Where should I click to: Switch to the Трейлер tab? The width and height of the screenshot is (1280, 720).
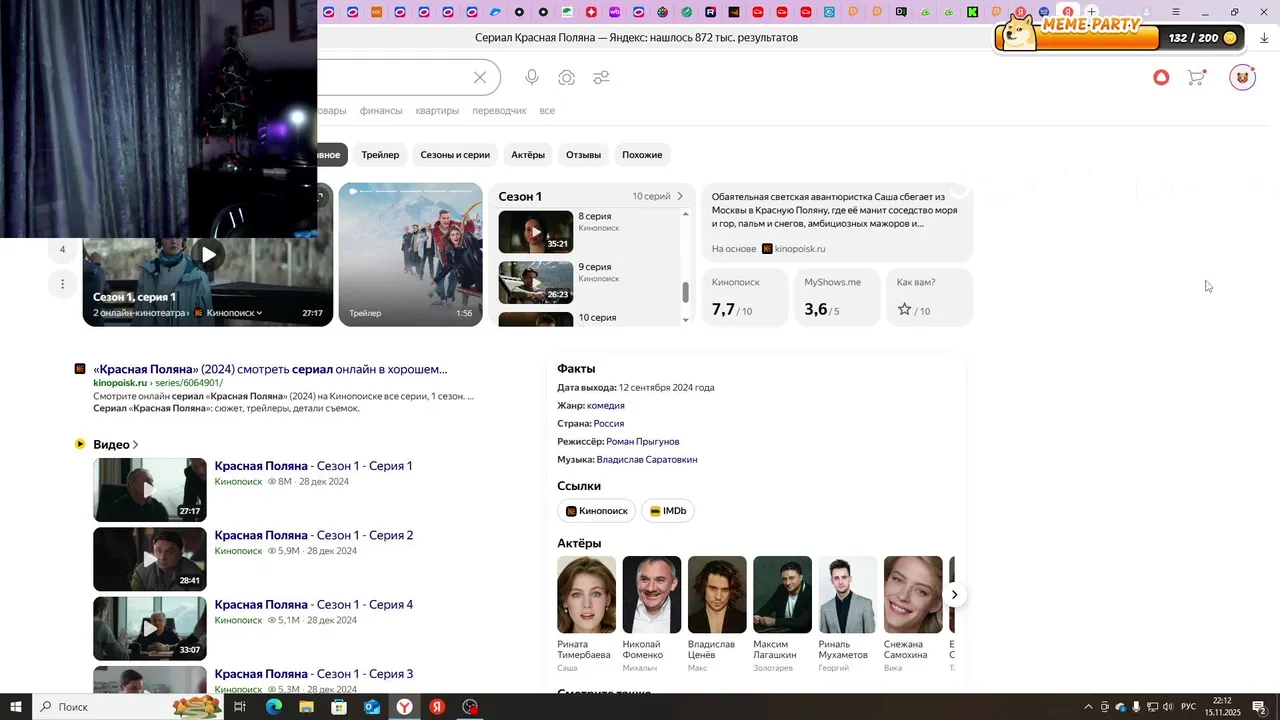pyautogui.click(x=380, y=155)
